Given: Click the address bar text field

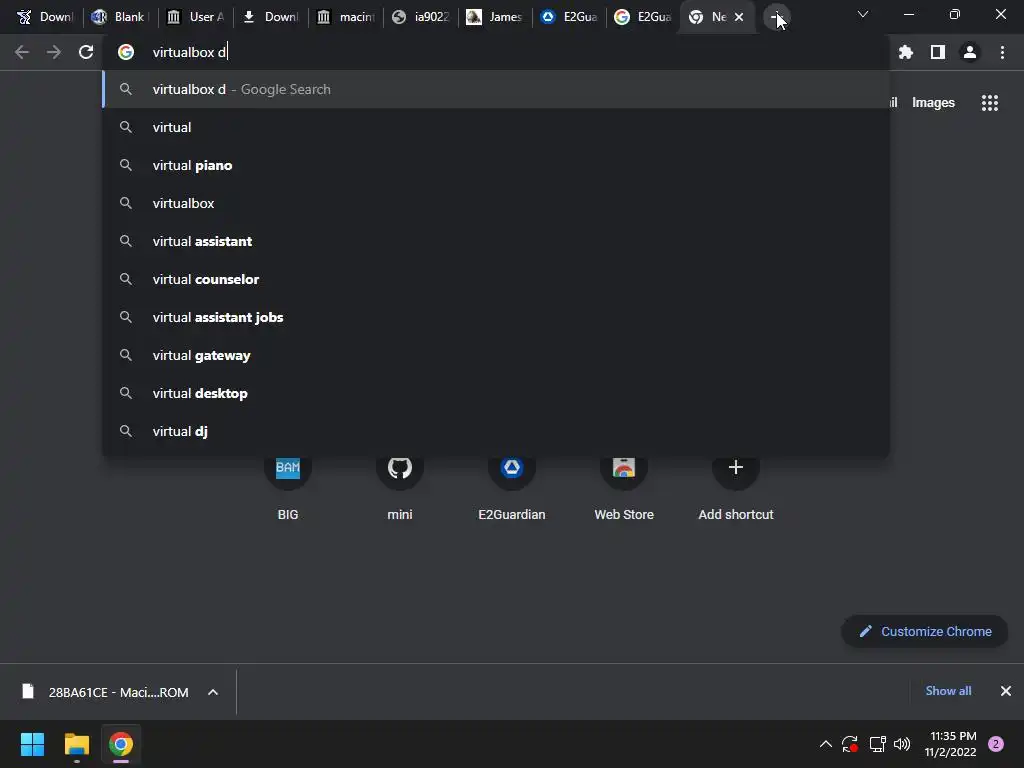Looking at the screenshot, I should (x=496, y=52).
